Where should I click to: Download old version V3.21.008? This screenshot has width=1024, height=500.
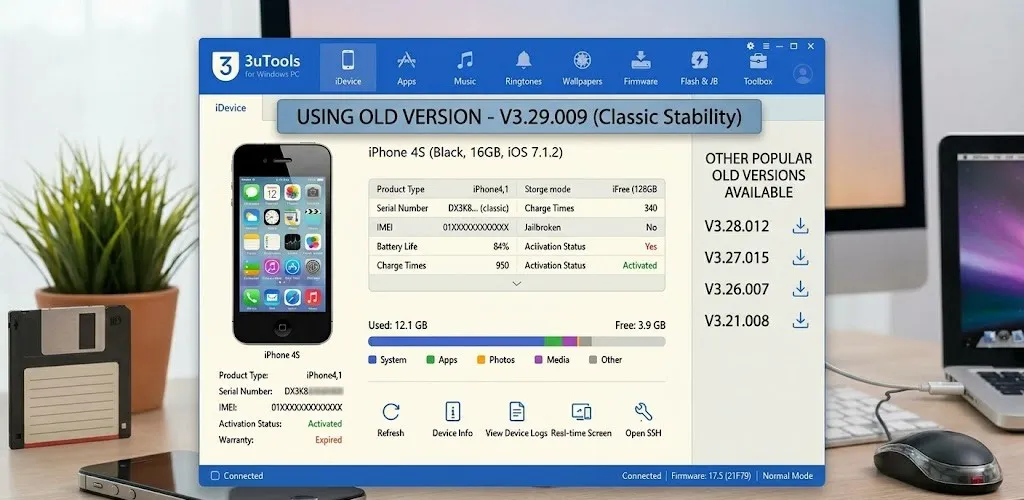(x=800, y=320)
